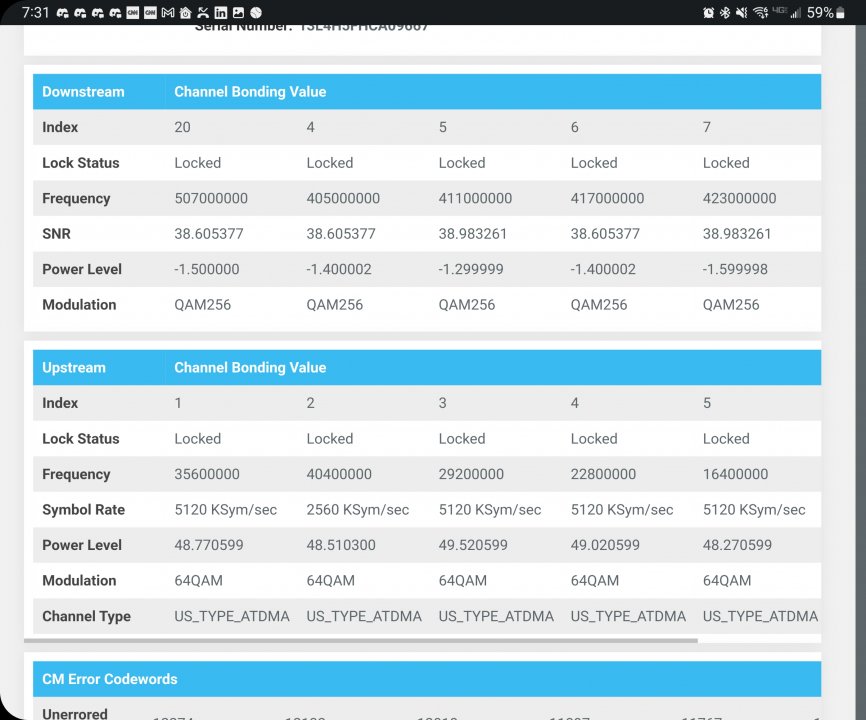Tap the leftmost Discord notification icon
The image size is (866, 720).
62,13
